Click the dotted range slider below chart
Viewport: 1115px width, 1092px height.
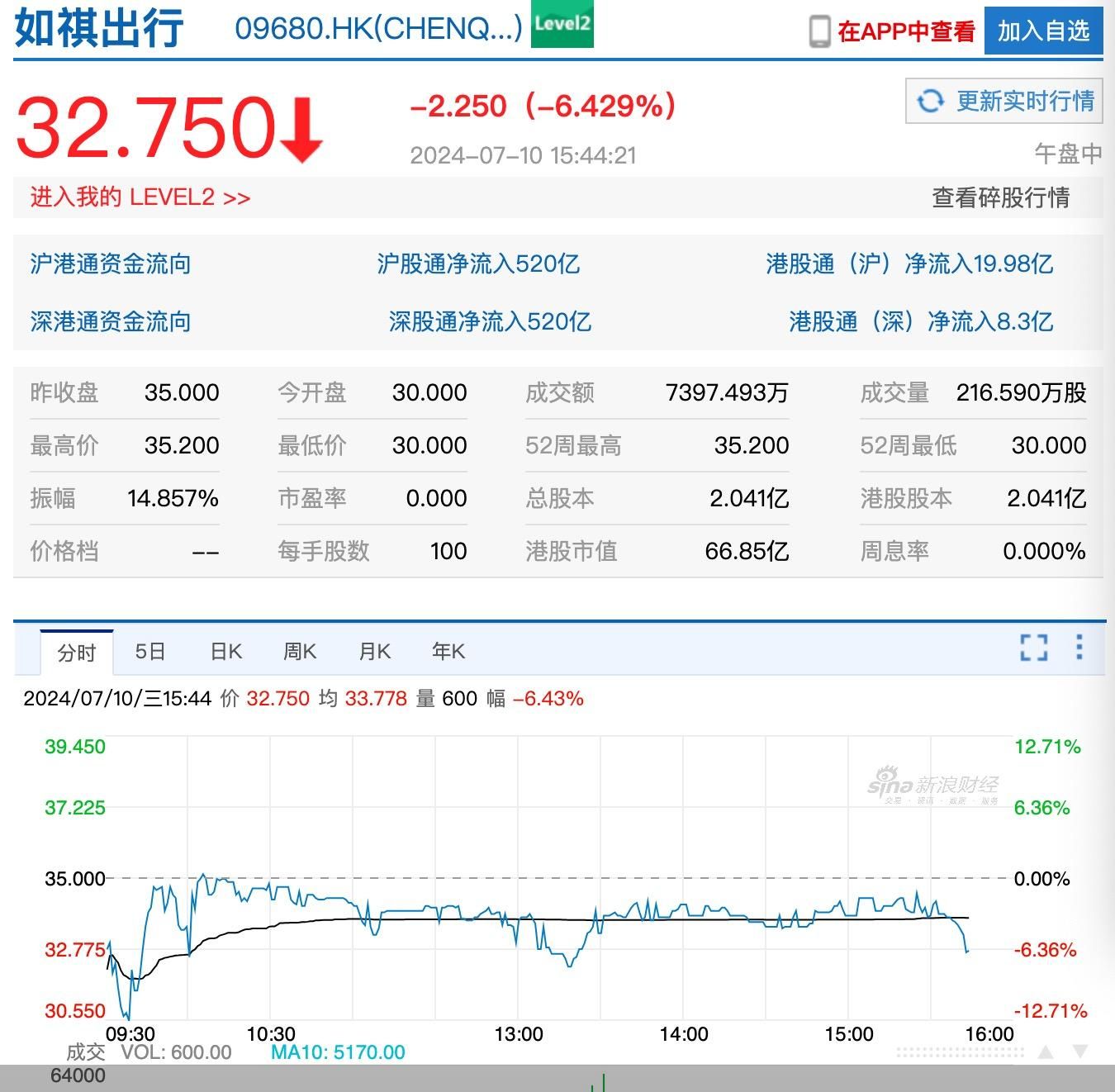click(960, 1052)
